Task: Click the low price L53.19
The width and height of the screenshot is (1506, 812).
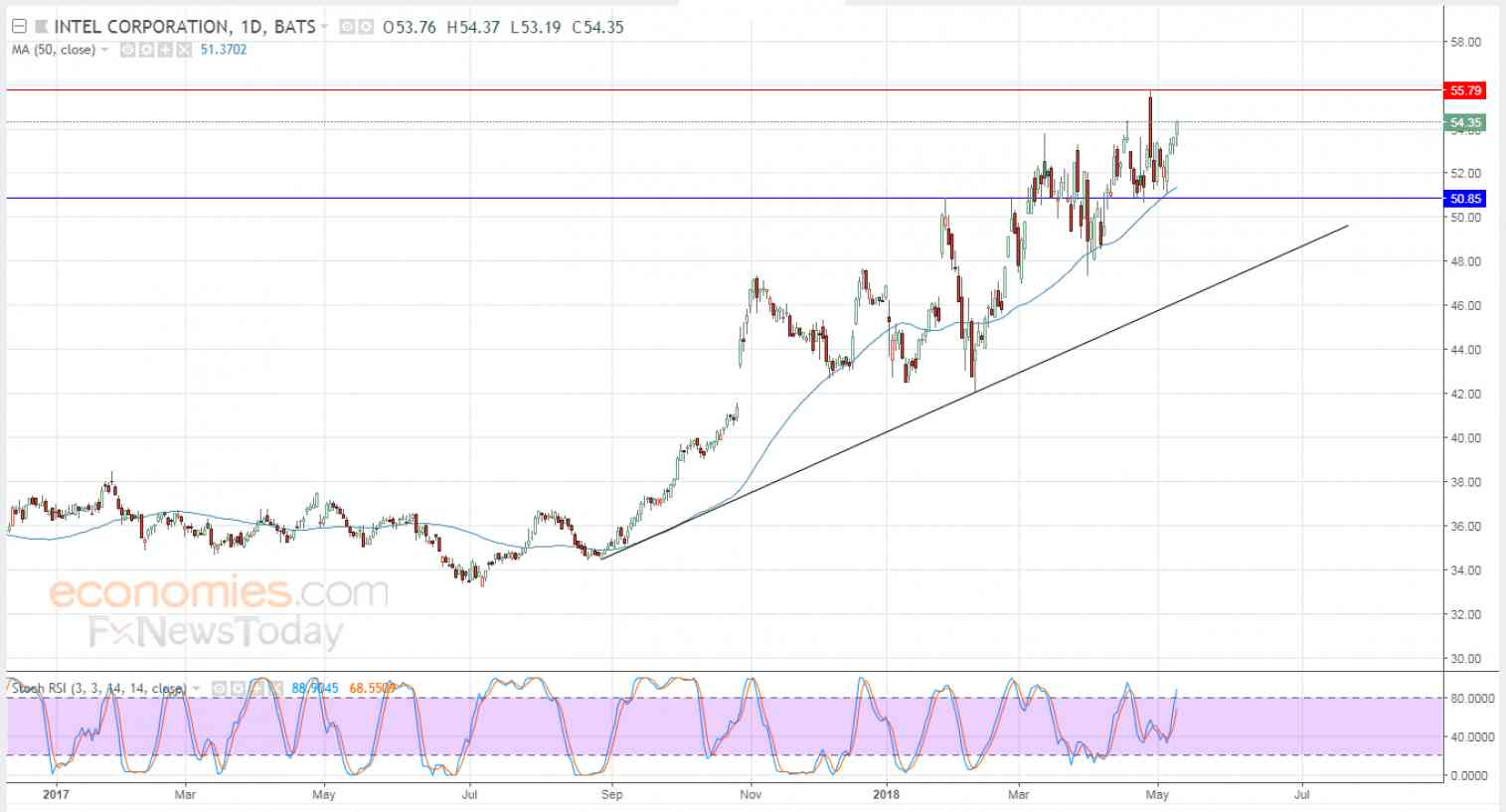Action: [x=535, y=28]
